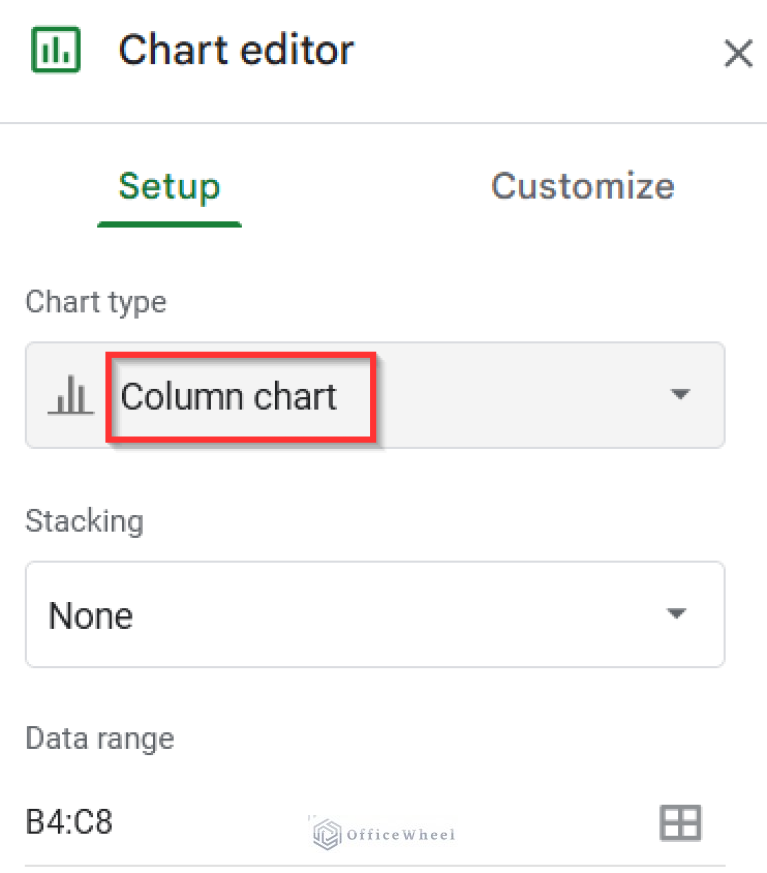Click the Data range section label
The image size is (767, 873).
99,738
